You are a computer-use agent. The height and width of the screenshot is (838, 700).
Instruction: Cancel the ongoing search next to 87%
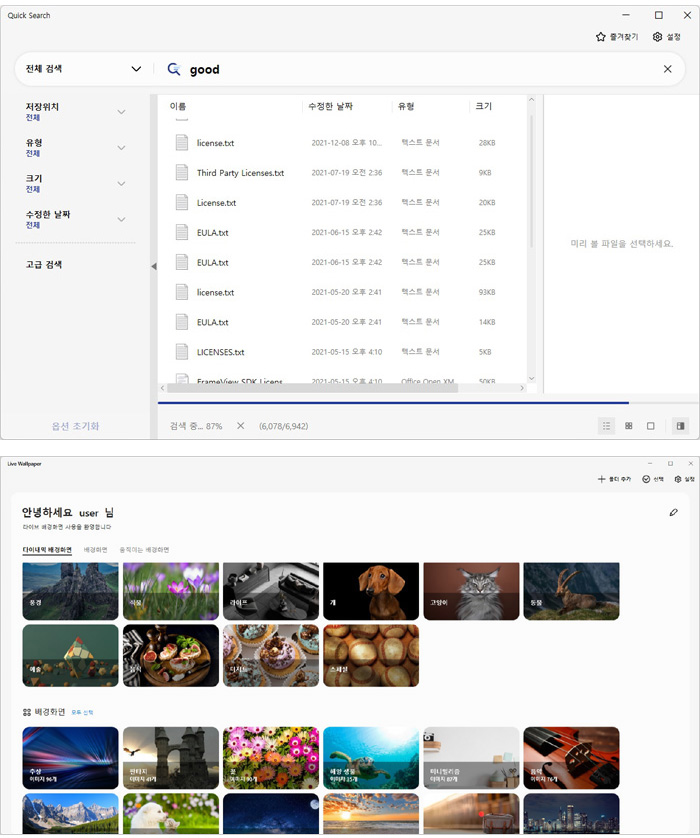pyautogui.click(x=240, y=426)
